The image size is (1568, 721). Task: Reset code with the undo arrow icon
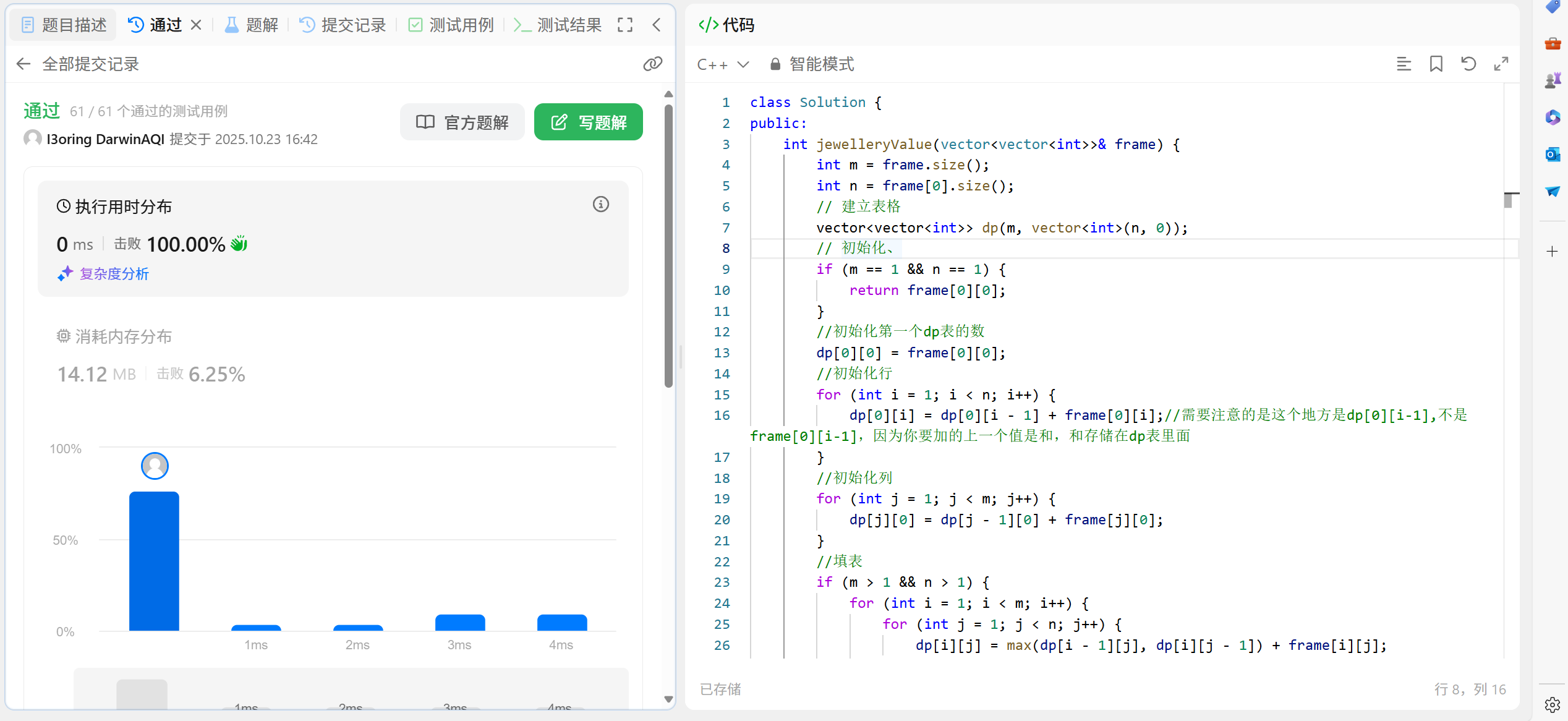[1468, 64]
